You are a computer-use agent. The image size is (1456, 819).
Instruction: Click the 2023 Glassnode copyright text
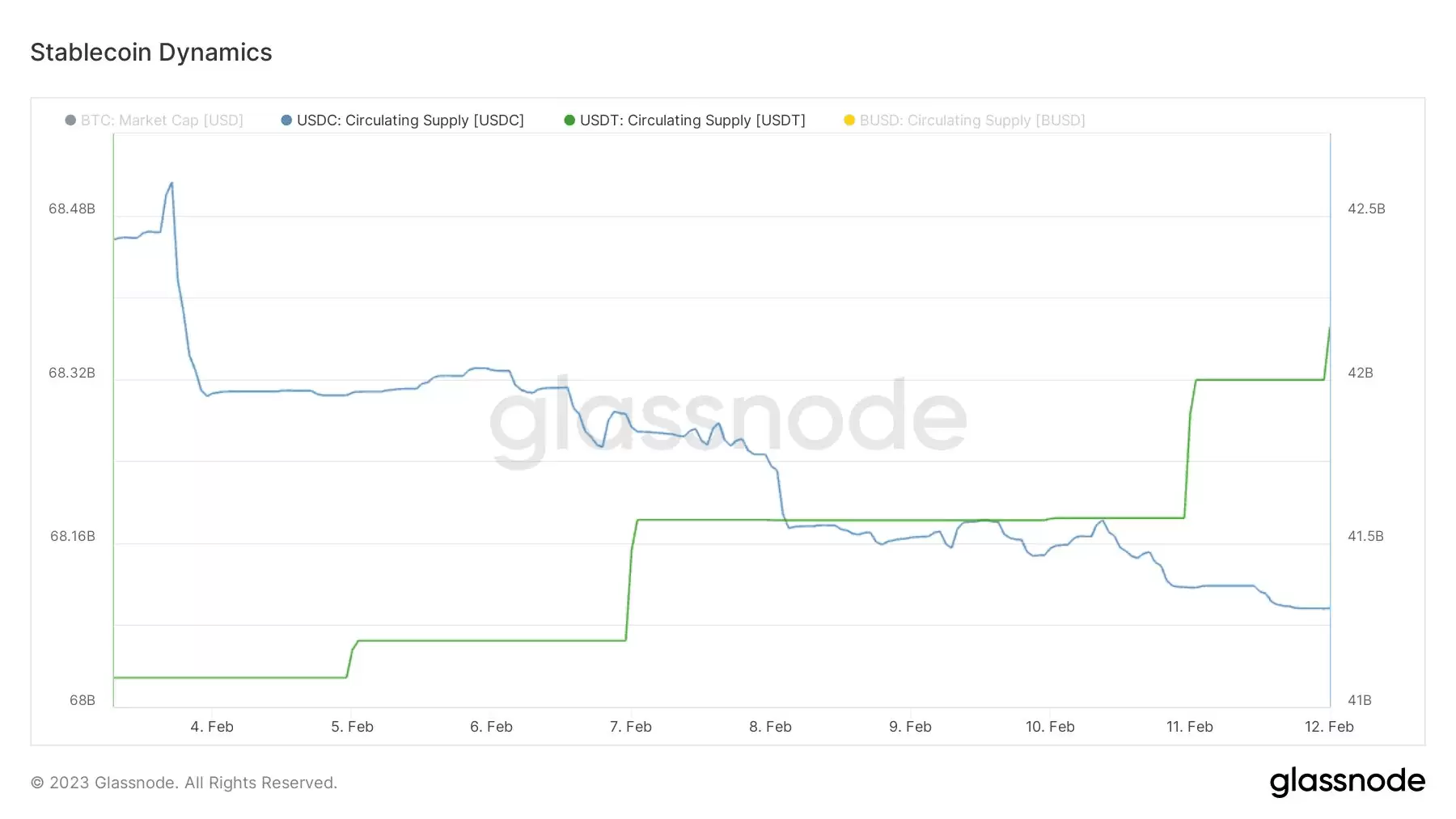[184, 783]
